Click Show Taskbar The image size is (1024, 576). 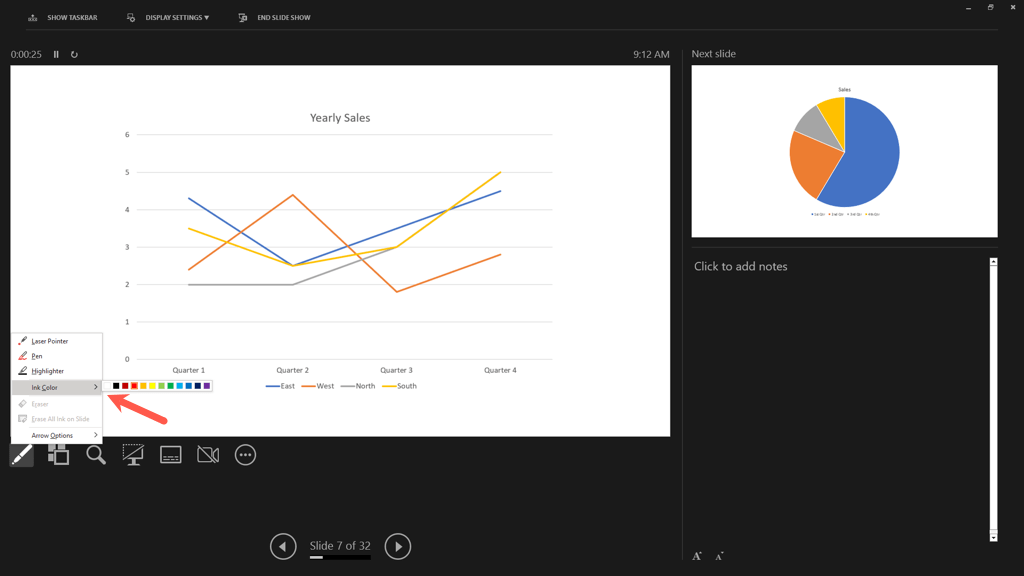[63, 18]
